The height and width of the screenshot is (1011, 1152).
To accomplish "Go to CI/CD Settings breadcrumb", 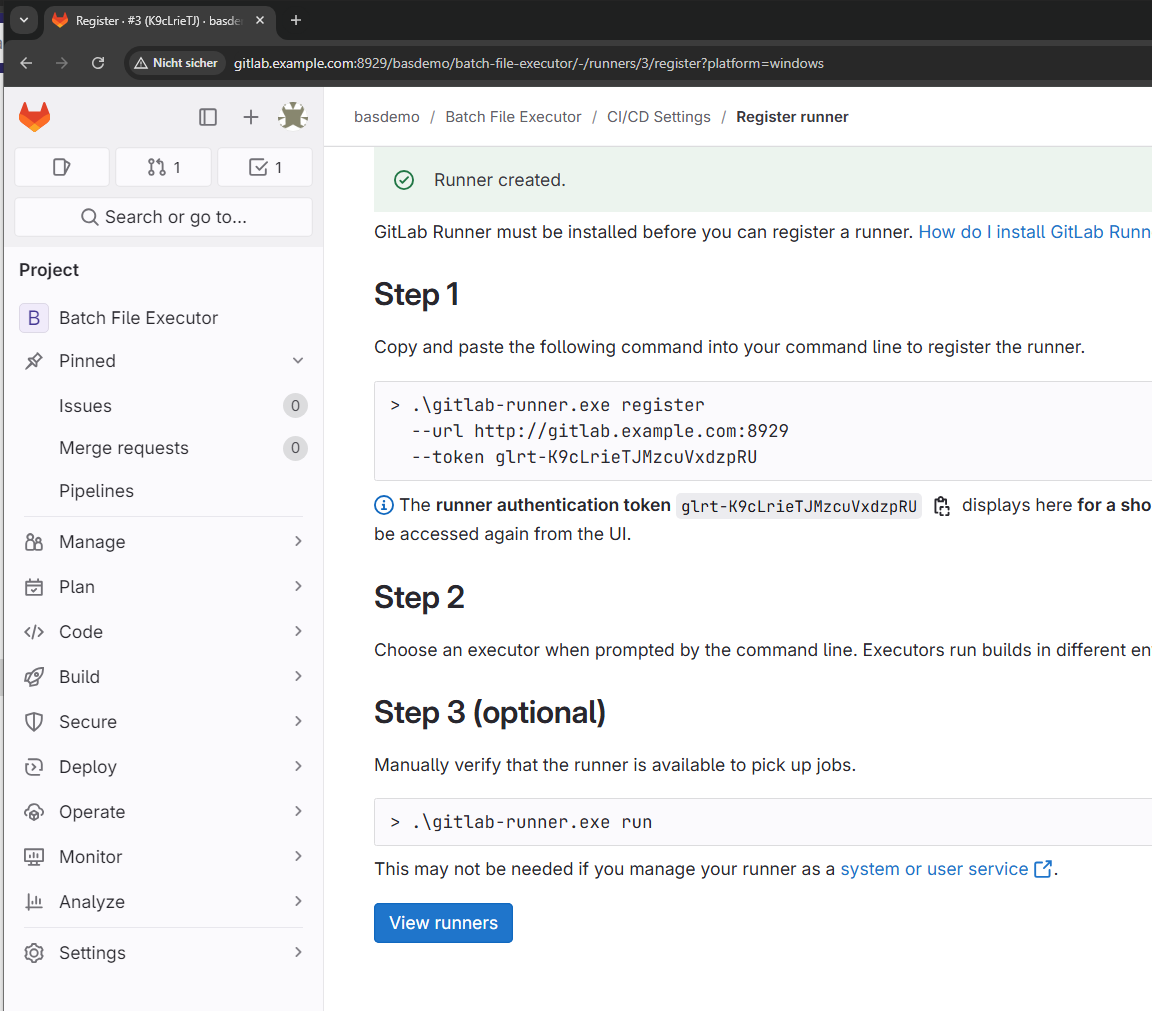I will [658, 117].
